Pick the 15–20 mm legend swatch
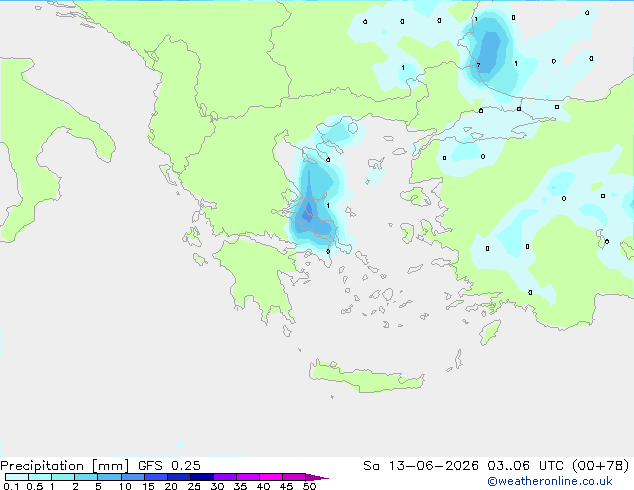 pyautogui.click(x=156, y=477)
